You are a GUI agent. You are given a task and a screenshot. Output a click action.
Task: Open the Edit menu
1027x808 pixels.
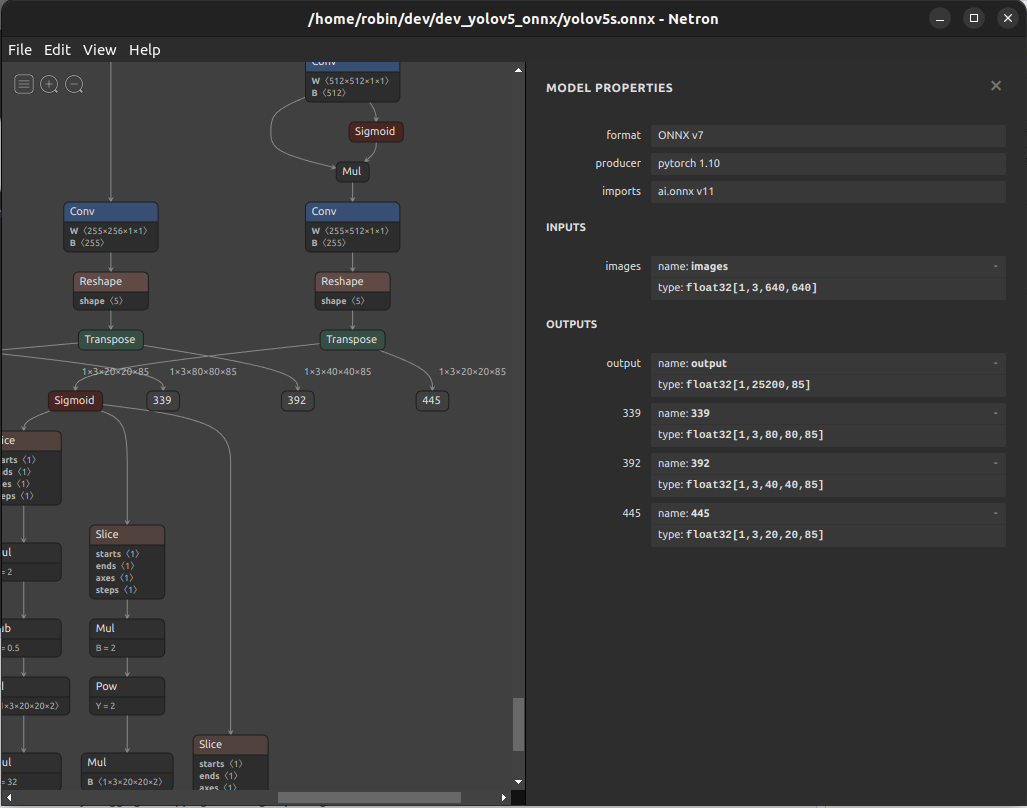[x=57, y=50]
